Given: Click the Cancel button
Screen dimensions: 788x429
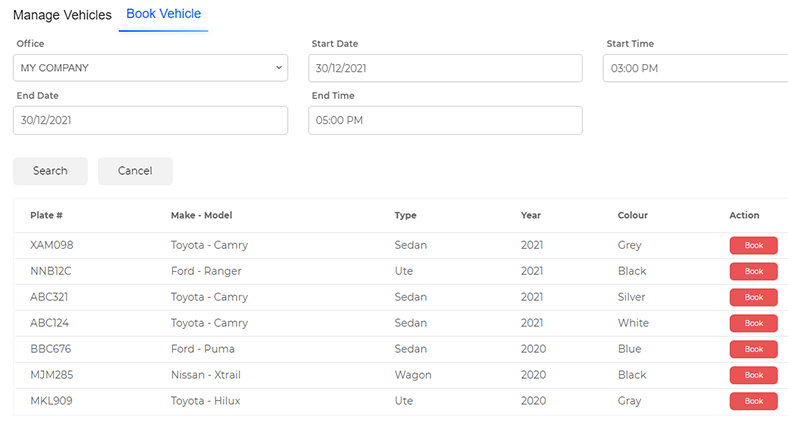Looking at the screenshot, I should click(x=135, y=171).
